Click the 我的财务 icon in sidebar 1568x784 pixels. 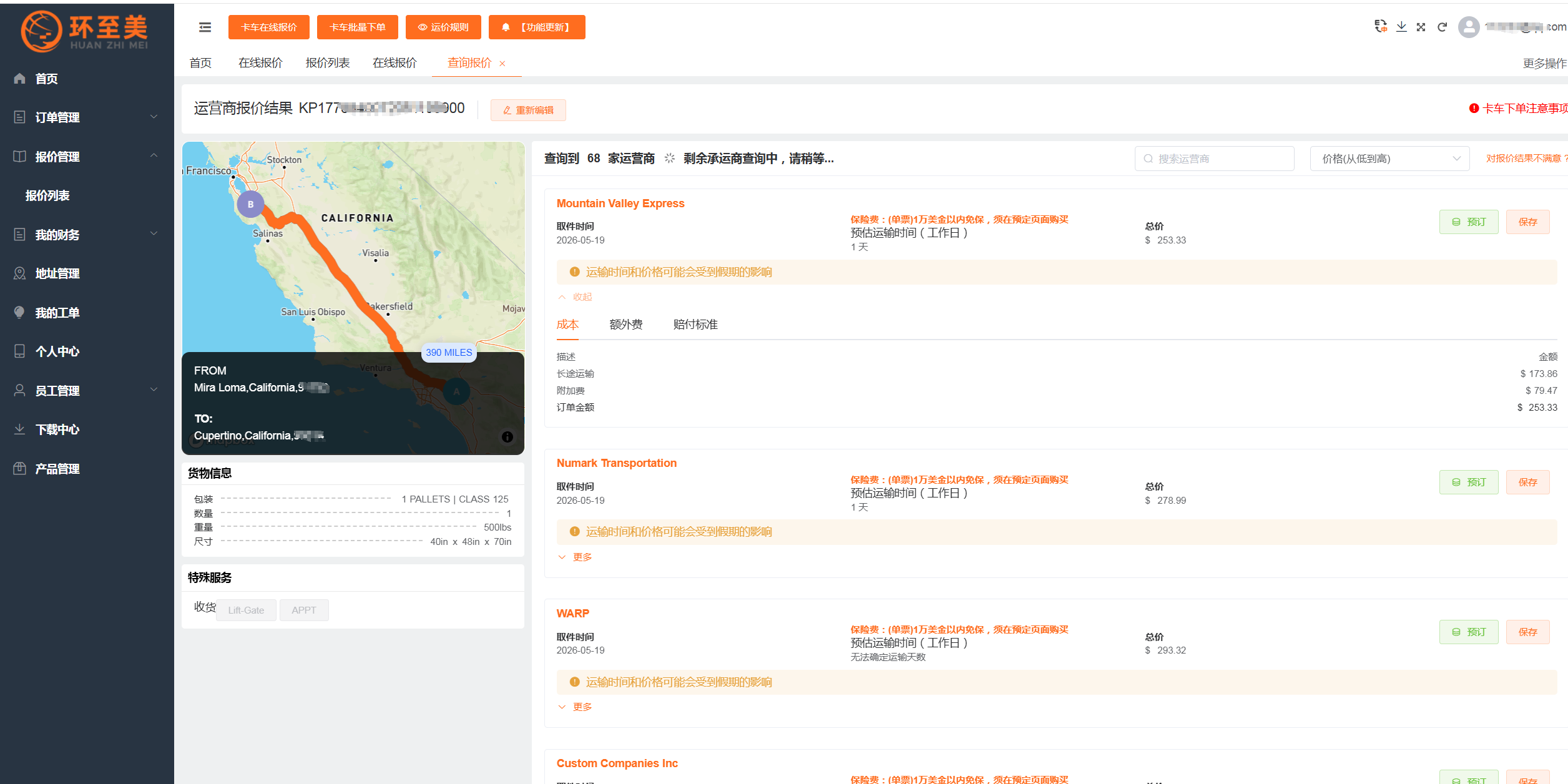point(20,235)
